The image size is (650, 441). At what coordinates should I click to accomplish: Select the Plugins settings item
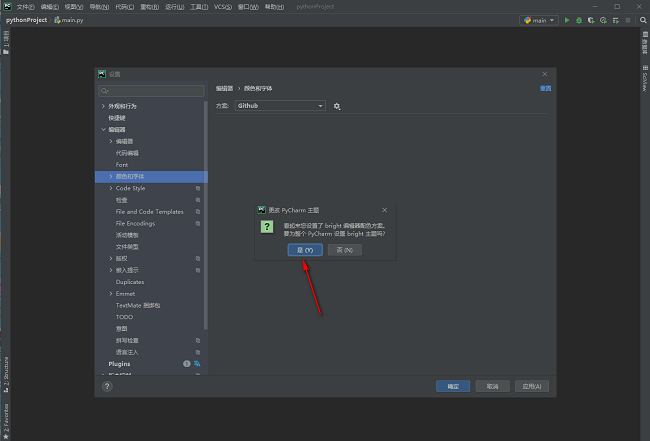pyautogui.click(x=119, y=364)
